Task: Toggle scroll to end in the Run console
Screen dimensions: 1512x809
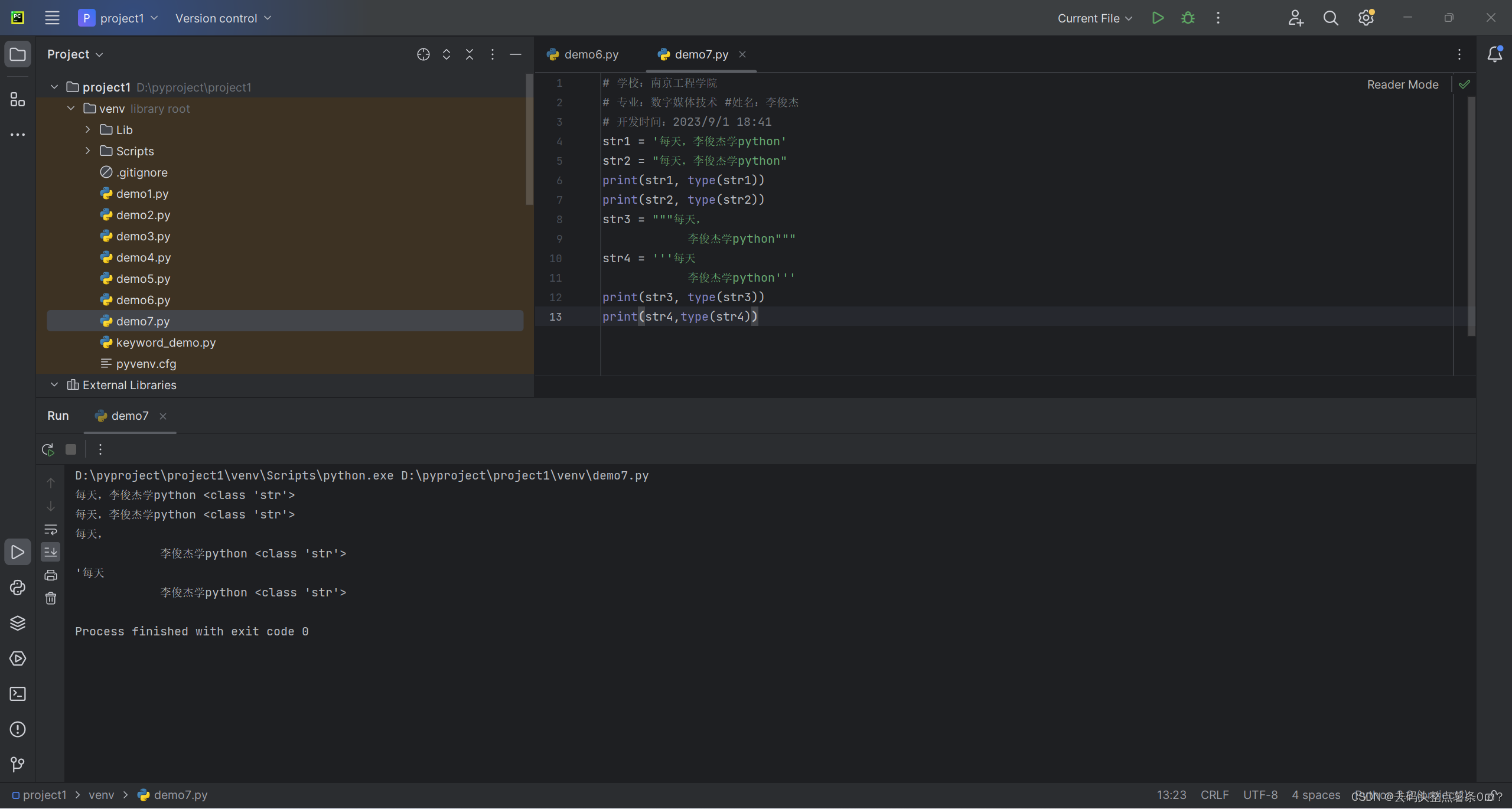Action: click(x=51, y=552)
